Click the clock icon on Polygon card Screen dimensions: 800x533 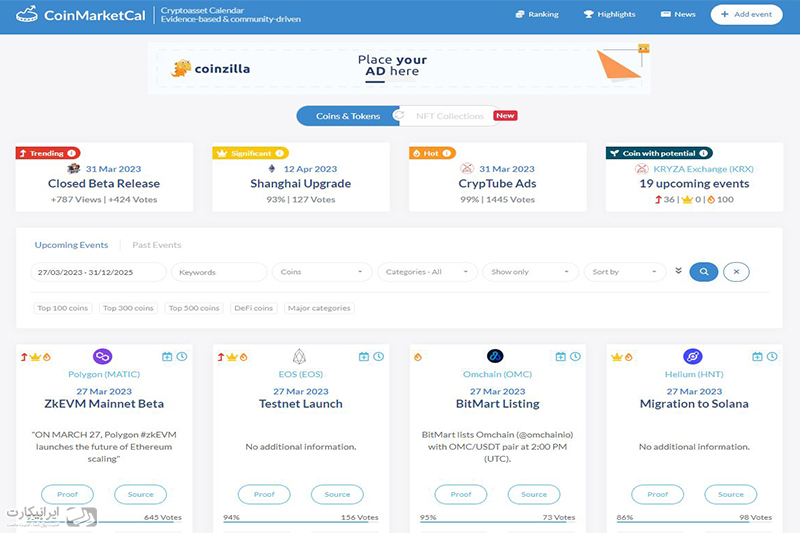182,357
